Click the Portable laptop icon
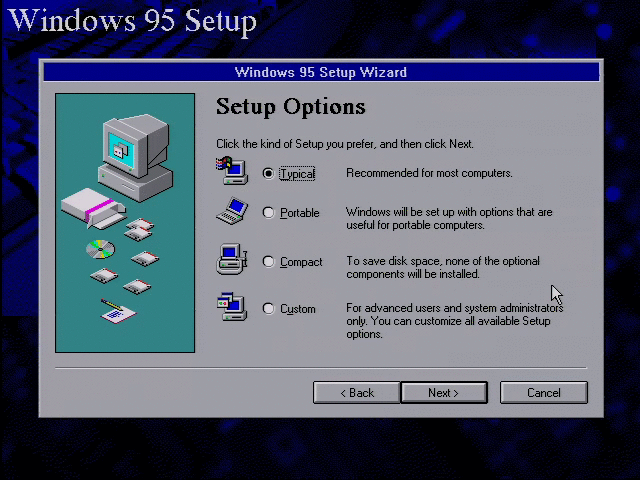This screenshot has width=640, height=480. 232,211
